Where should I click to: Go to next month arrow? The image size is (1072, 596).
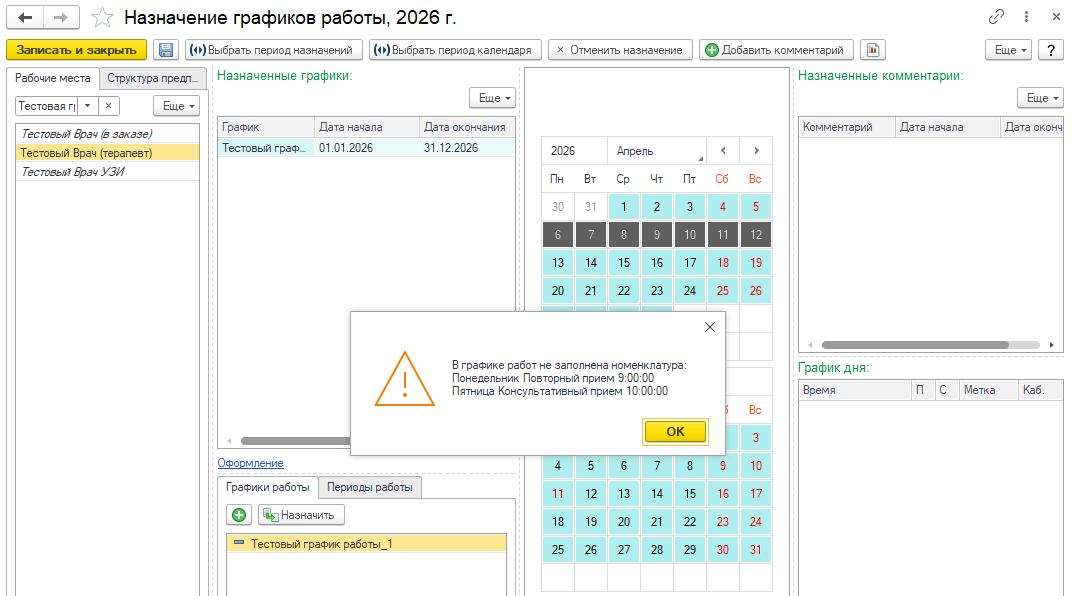click(x=756, y=151)
